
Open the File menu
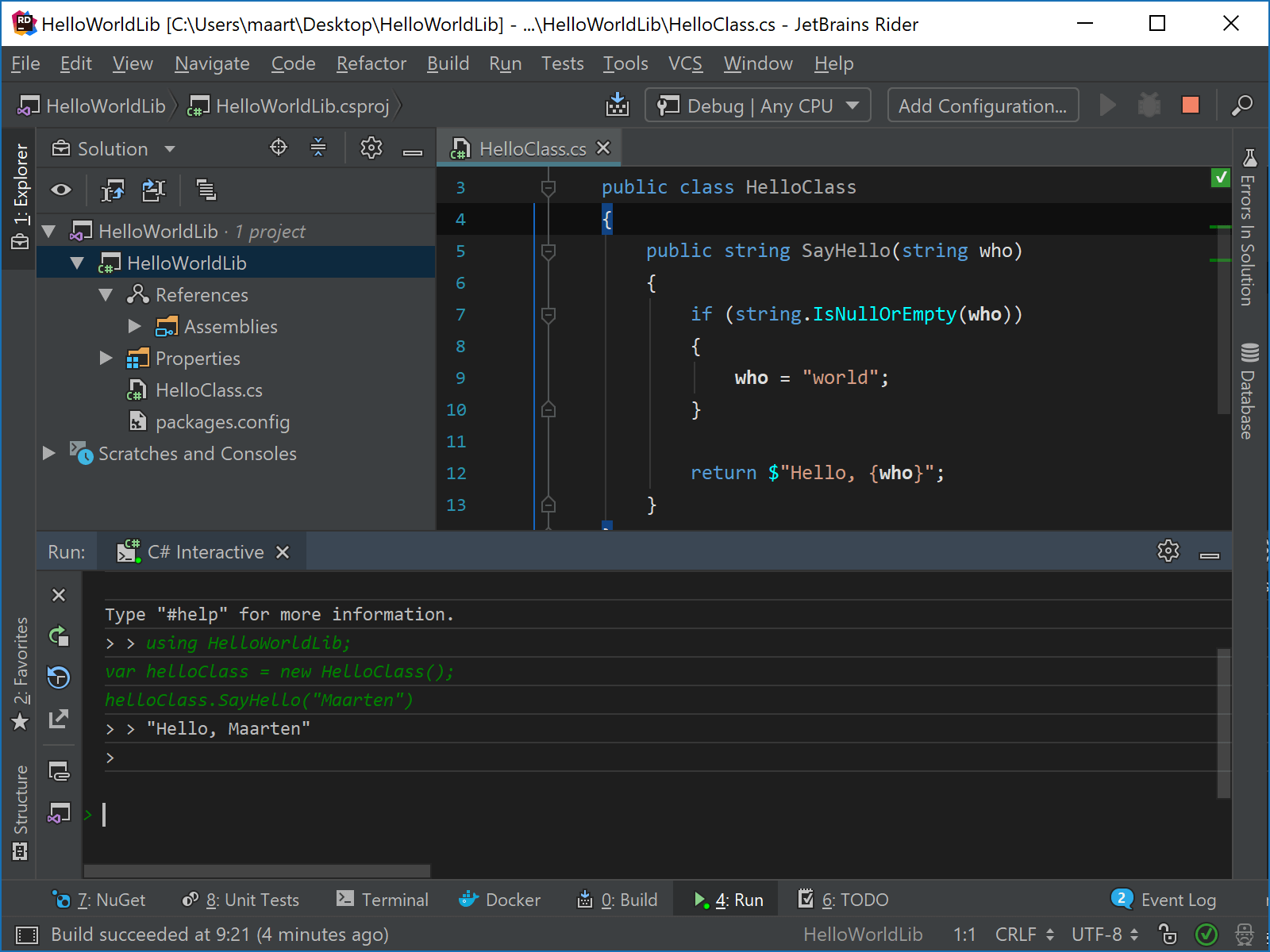(25, 63)
